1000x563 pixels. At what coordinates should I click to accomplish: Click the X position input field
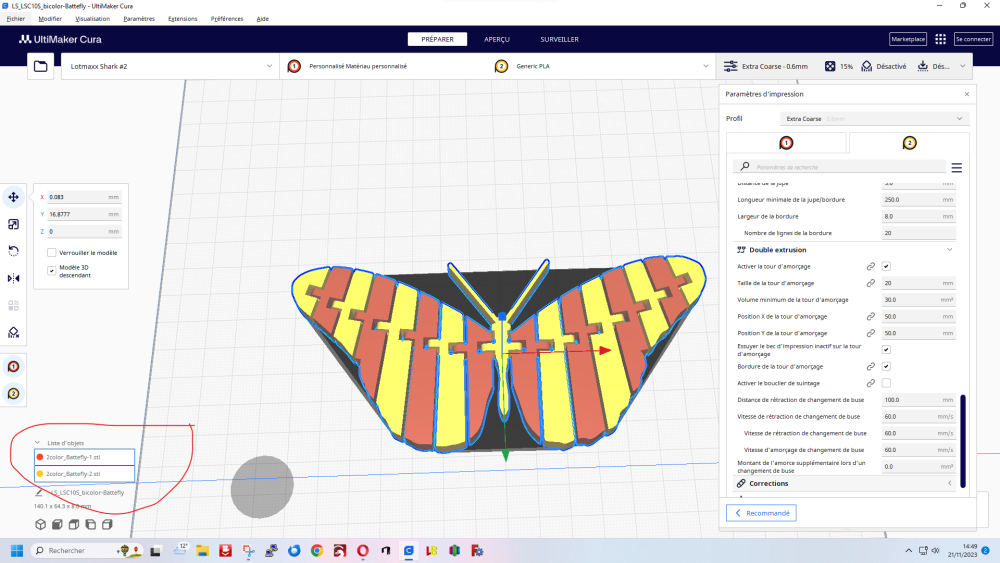tap(84, 197)
